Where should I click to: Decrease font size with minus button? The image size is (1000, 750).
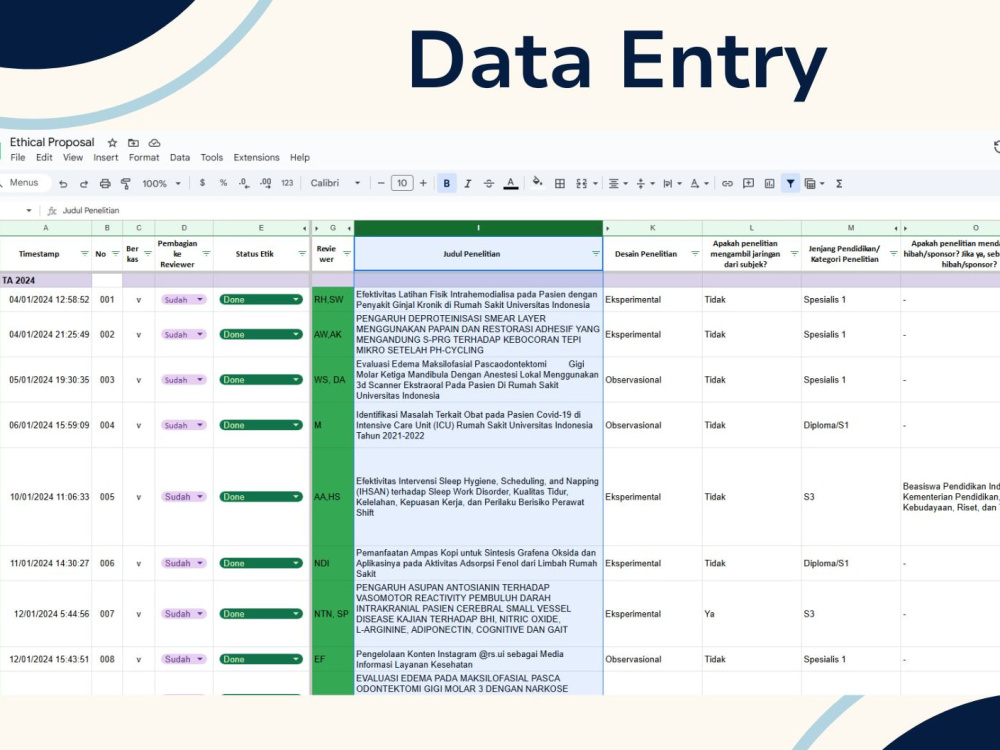pyautogui.click(x=381, y=184)
